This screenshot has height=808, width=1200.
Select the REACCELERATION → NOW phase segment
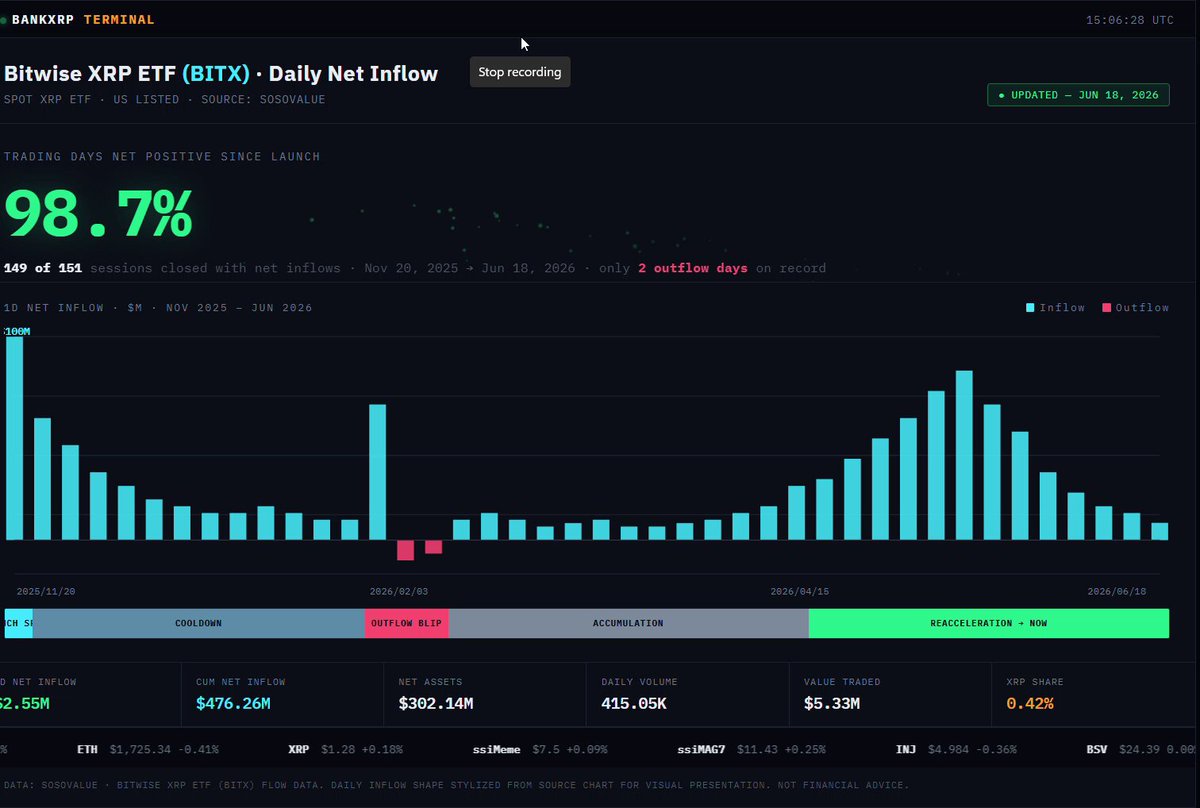(989, 623)
